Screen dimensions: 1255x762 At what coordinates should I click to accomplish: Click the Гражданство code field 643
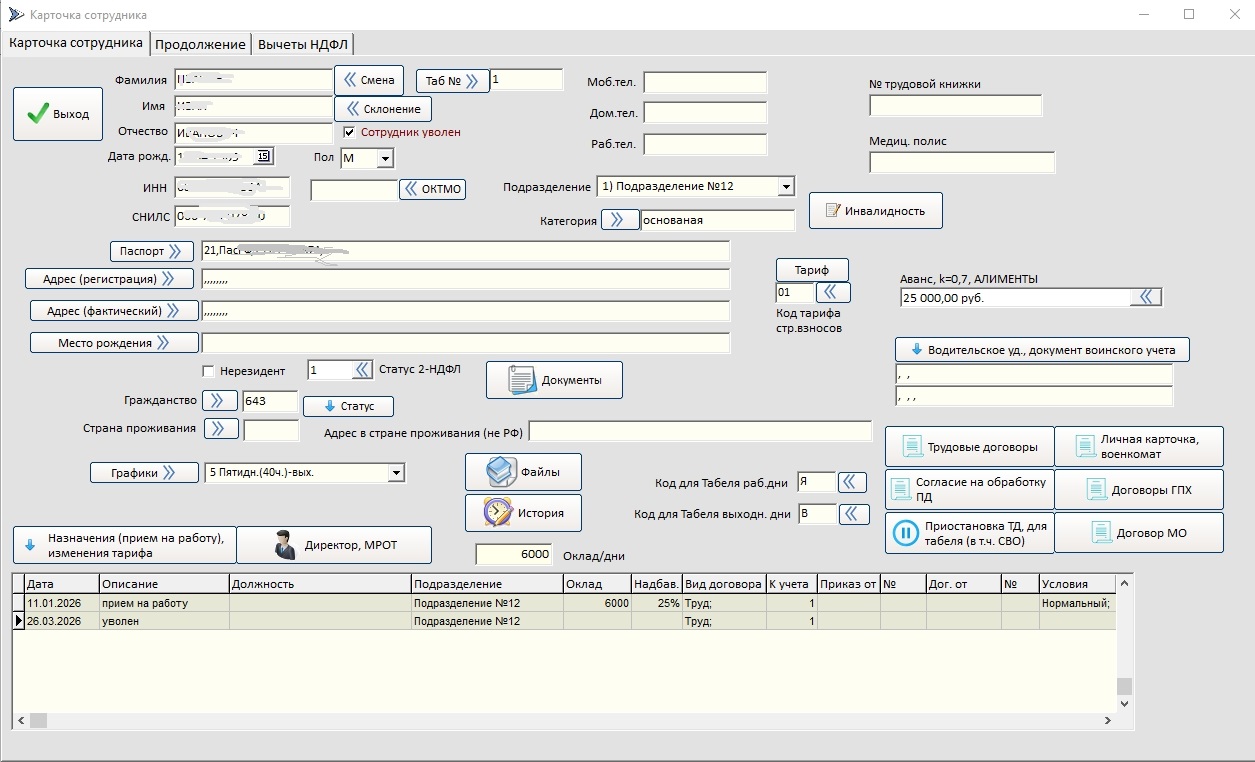(x=271, y=401)
